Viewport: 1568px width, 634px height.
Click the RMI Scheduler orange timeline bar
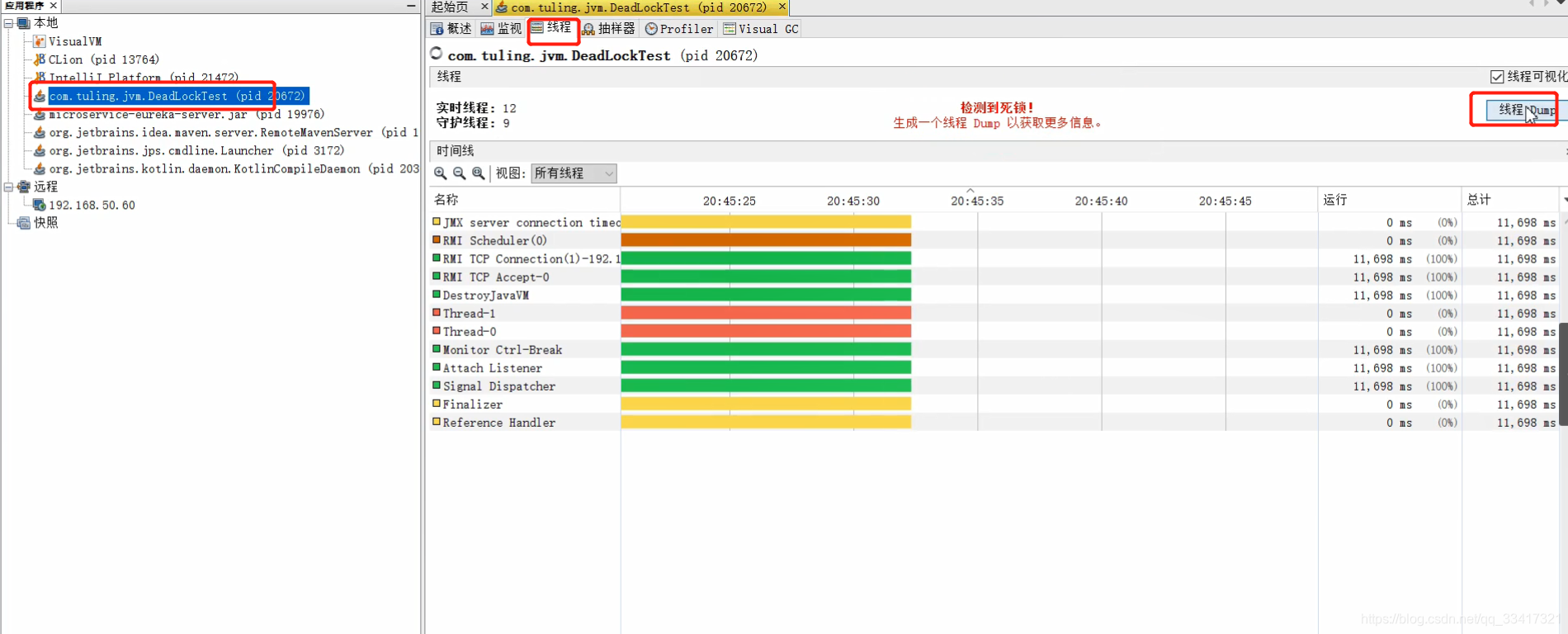coord(766,241)
